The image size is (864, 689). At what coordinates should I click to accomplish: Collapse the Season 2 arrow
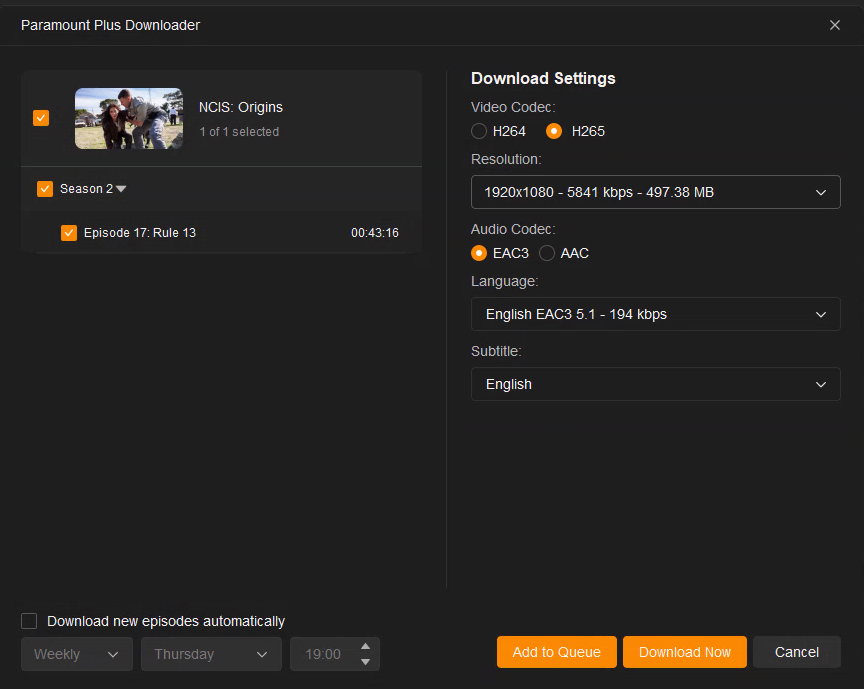tap(121, 189)
